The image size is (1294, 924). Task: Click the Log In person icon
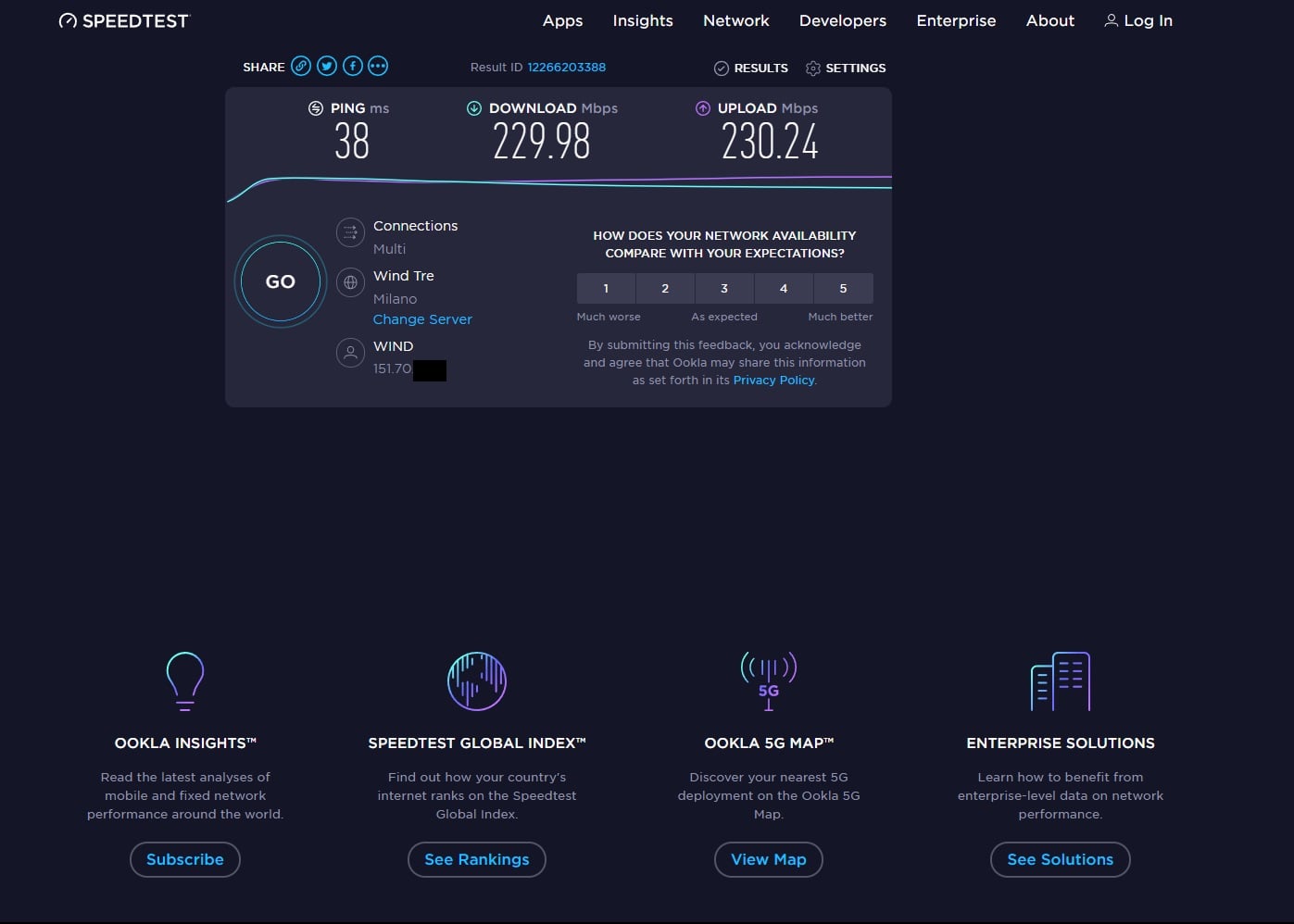1111,20
